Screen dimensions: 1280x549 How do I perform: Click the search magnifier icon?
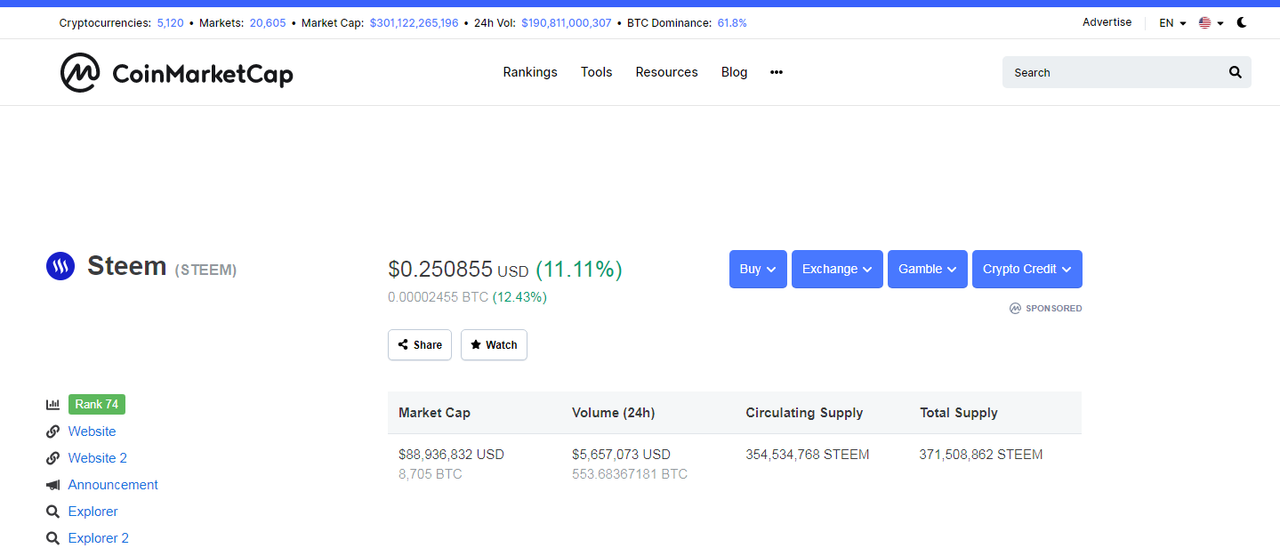(1235, 72)
